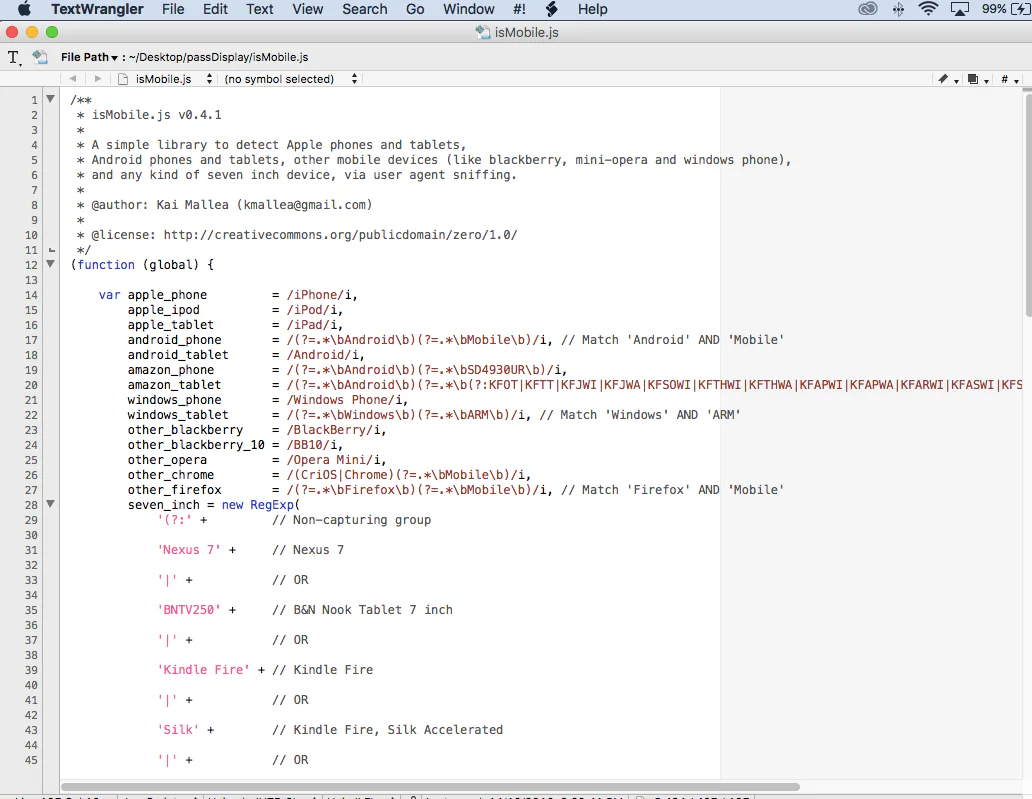
Task: Click the '~/Desktop/passDisplay/isMobile.js' path text
Action: [x=219, y=57]
